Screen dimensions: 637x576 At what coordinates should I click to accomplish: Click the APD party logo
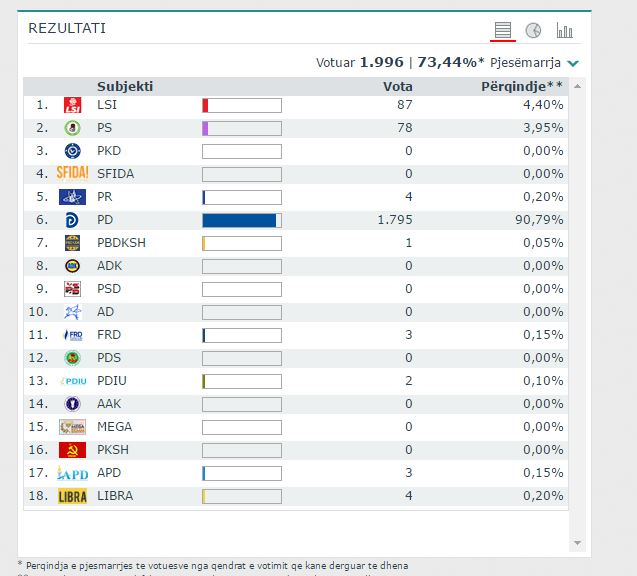click(72, 473)
